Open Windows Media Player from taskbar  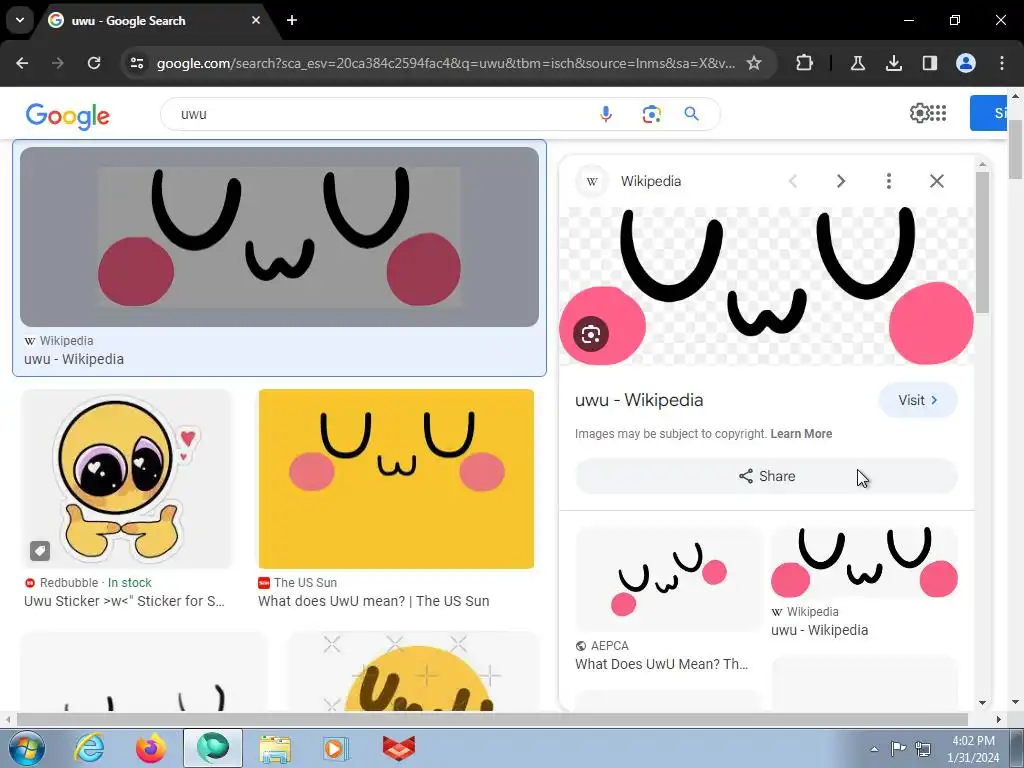336,748
